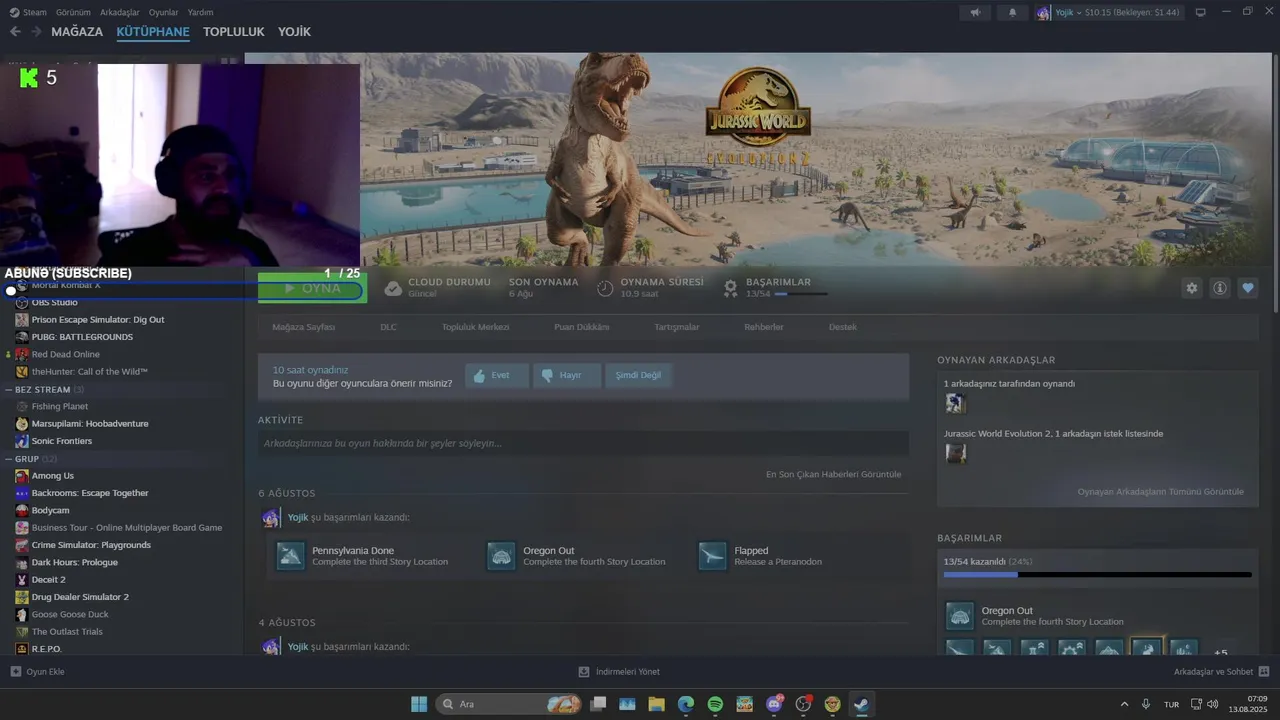Screen dimensions: 1280x720
Task: Click Flapped achievement icon
Action: pos(713,556)
